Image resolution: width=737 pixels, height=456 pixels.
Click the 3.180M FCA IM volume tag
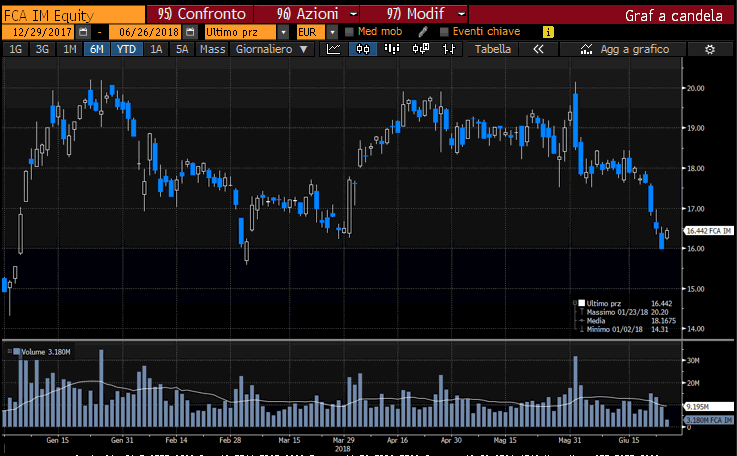click(708, 420)
